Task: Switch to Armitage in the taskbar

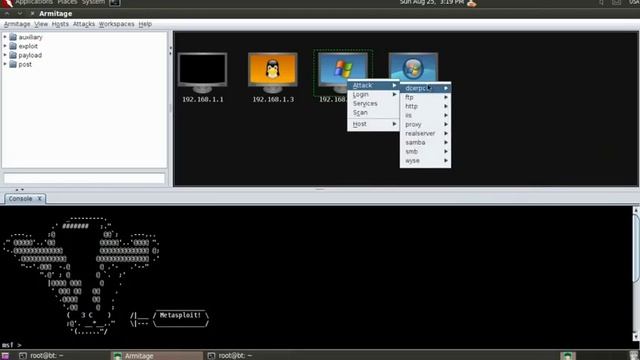Action: [157, 356]
